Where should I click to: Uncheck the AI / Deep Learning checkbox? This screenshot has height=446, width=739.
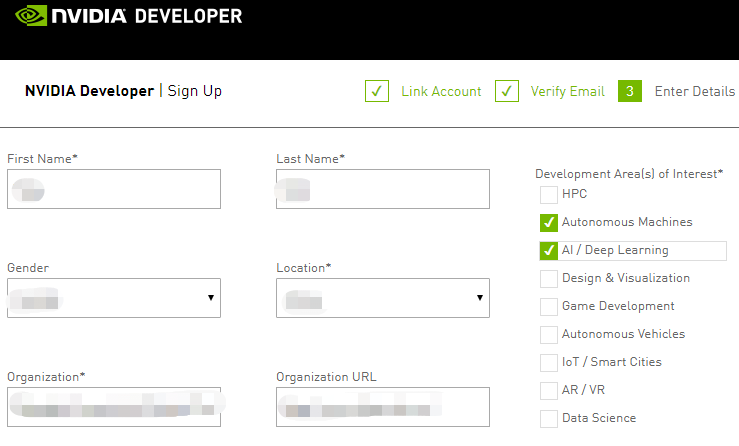[549, 250]
